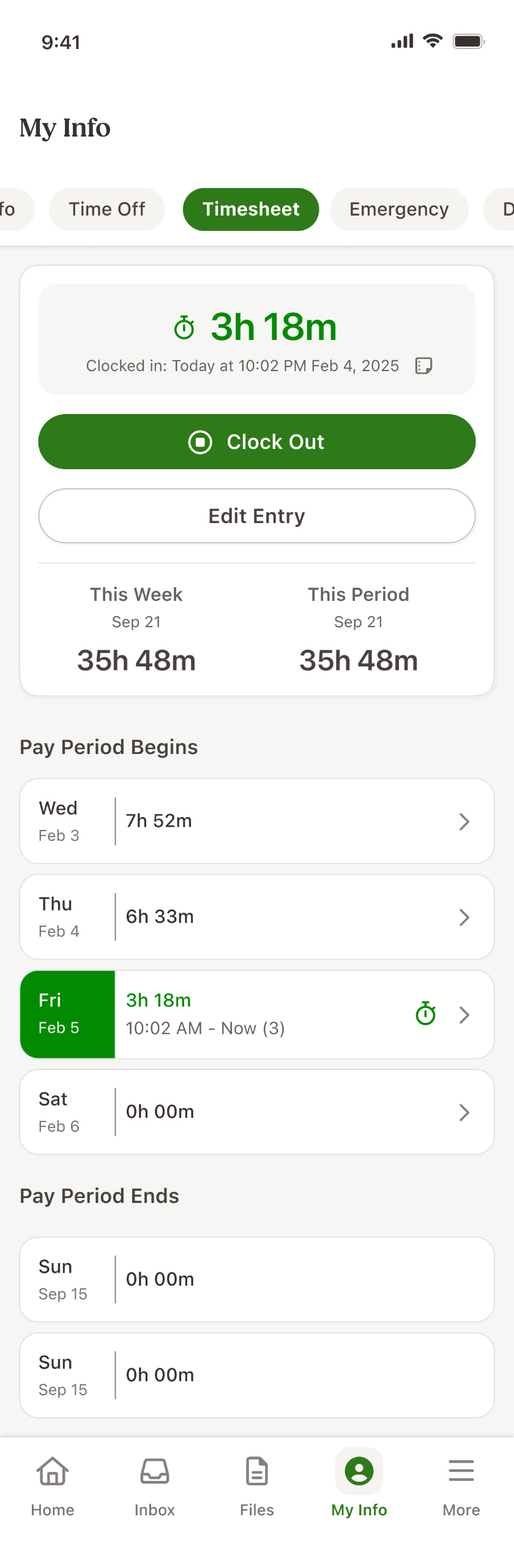Open the Inbox tray icon
514x1568 pixels.
click(x=155, y=1471)
